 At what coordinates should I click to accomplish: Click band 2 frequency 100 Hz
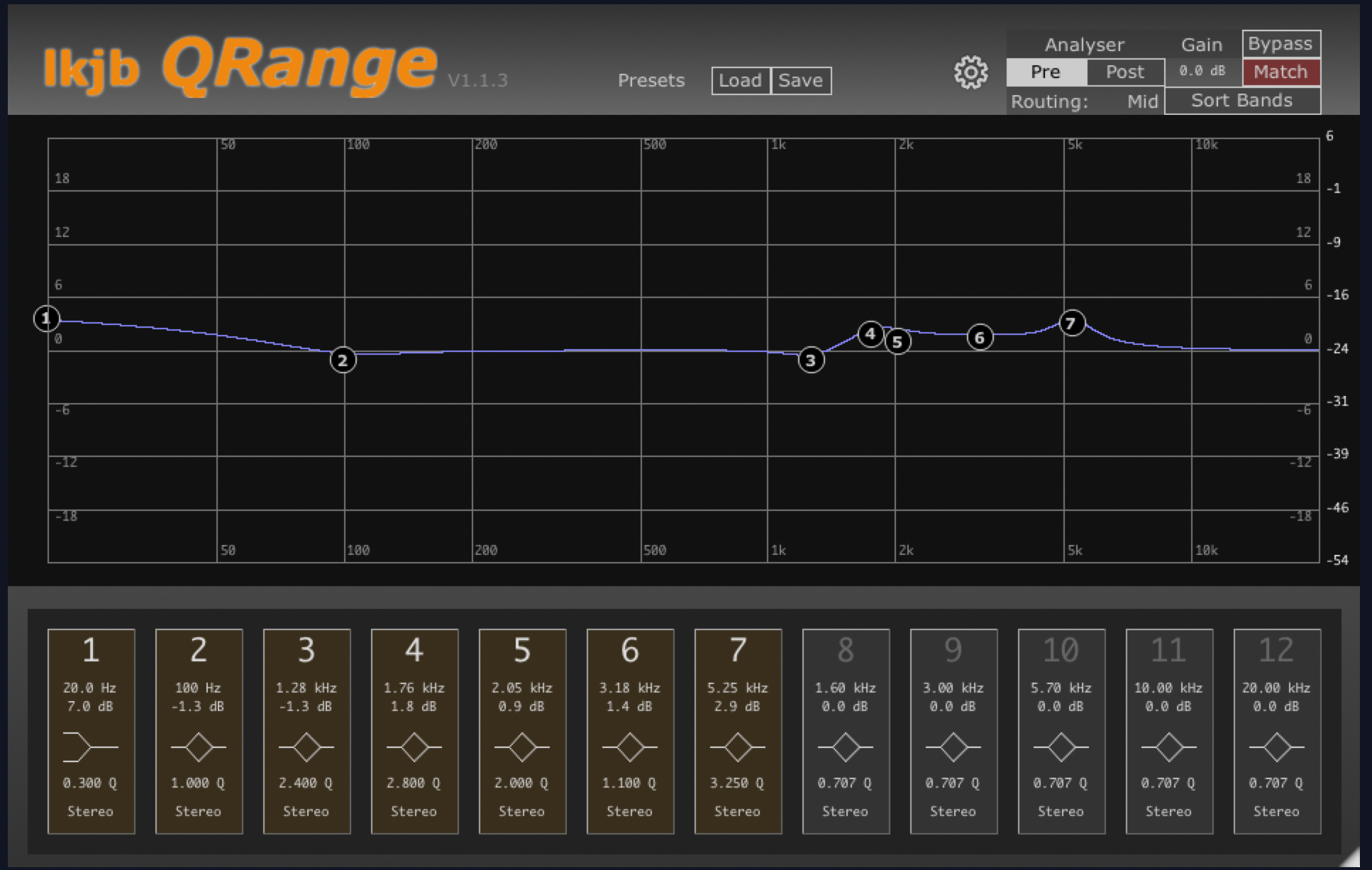point(199,688)
